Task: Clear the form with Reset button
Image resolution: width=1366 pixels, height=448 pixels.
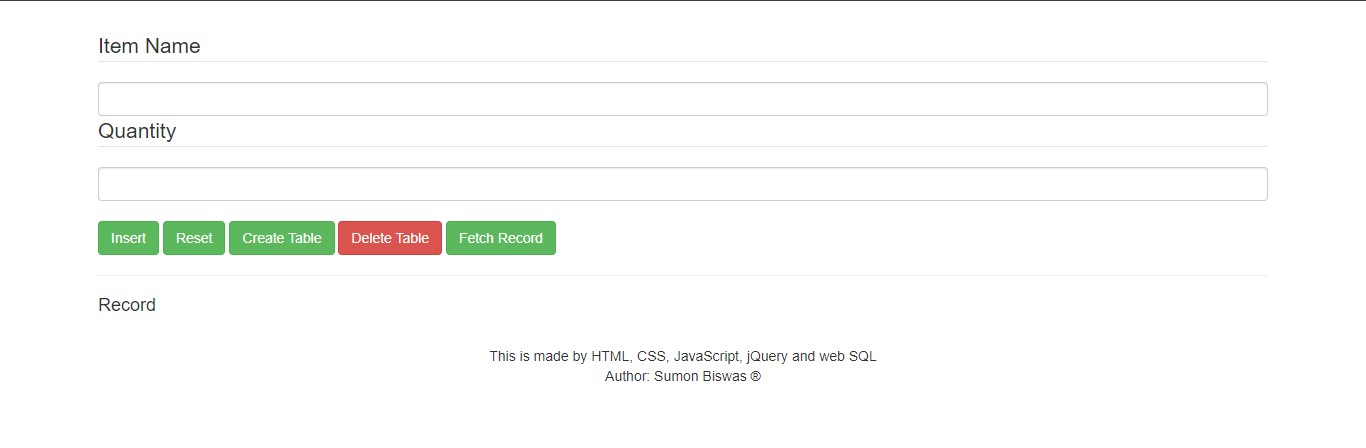Action: 194,238
